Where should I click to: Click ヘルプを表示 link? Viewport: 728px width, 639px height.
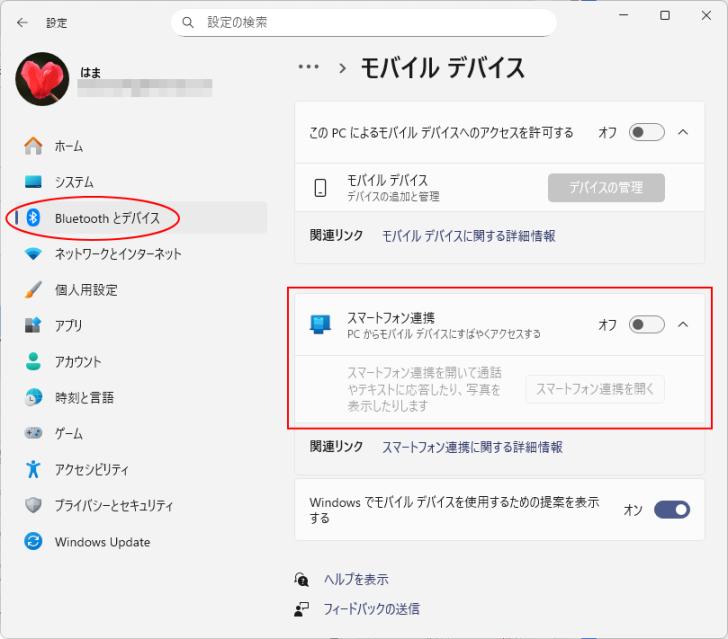pos(356,579)
